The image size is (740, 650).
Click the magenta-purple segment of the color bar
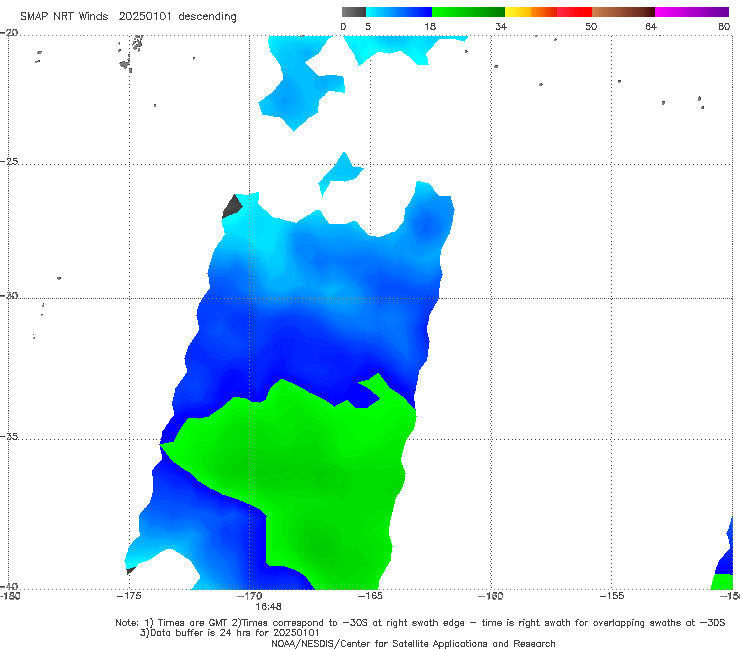(x=692, y=12)
